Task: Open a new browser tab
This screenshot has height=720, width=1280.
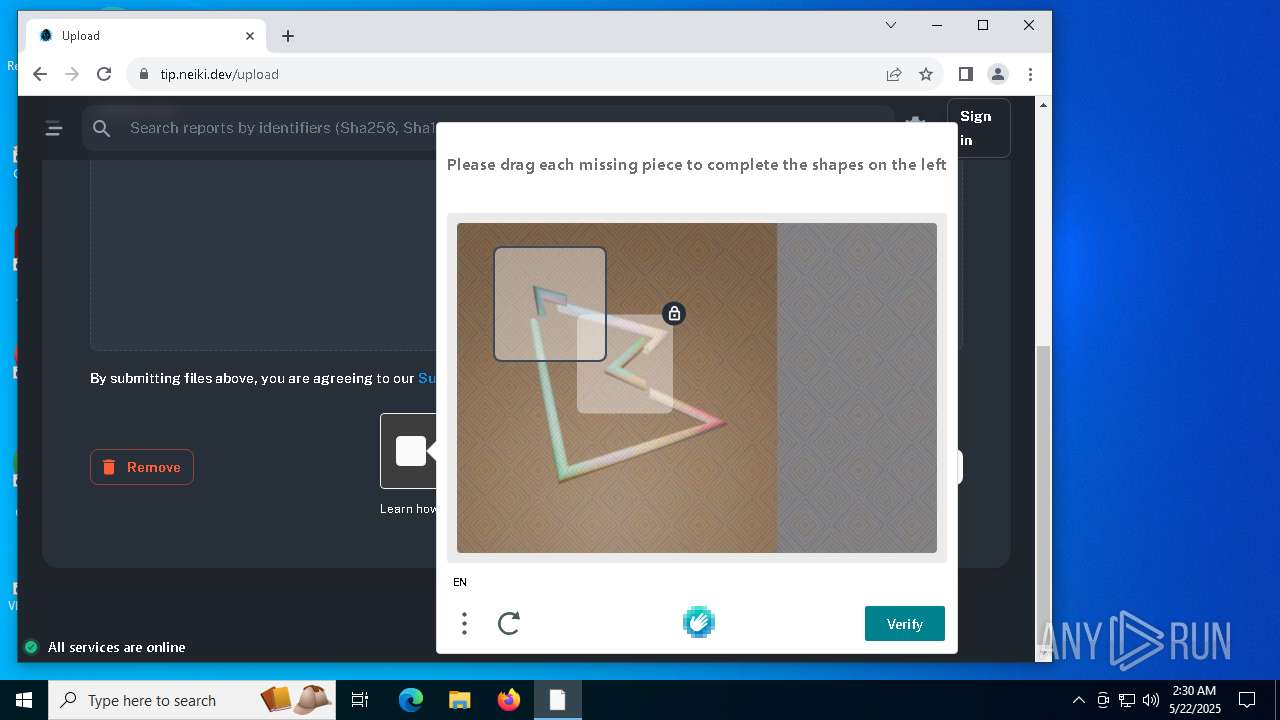Action: 288,36
